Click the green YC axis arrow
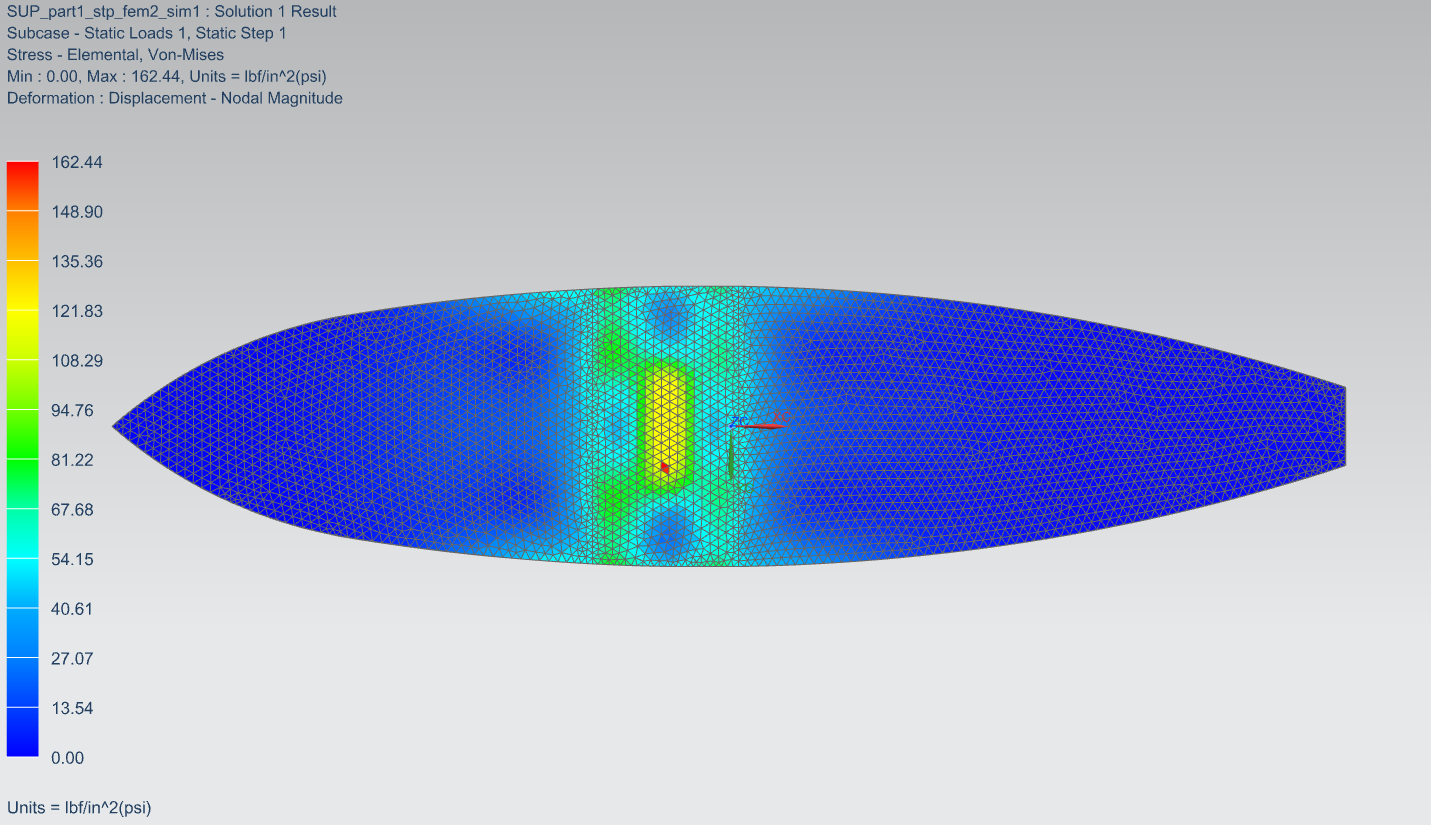Viewport: 1431px width, 825px height. (731, 457)
